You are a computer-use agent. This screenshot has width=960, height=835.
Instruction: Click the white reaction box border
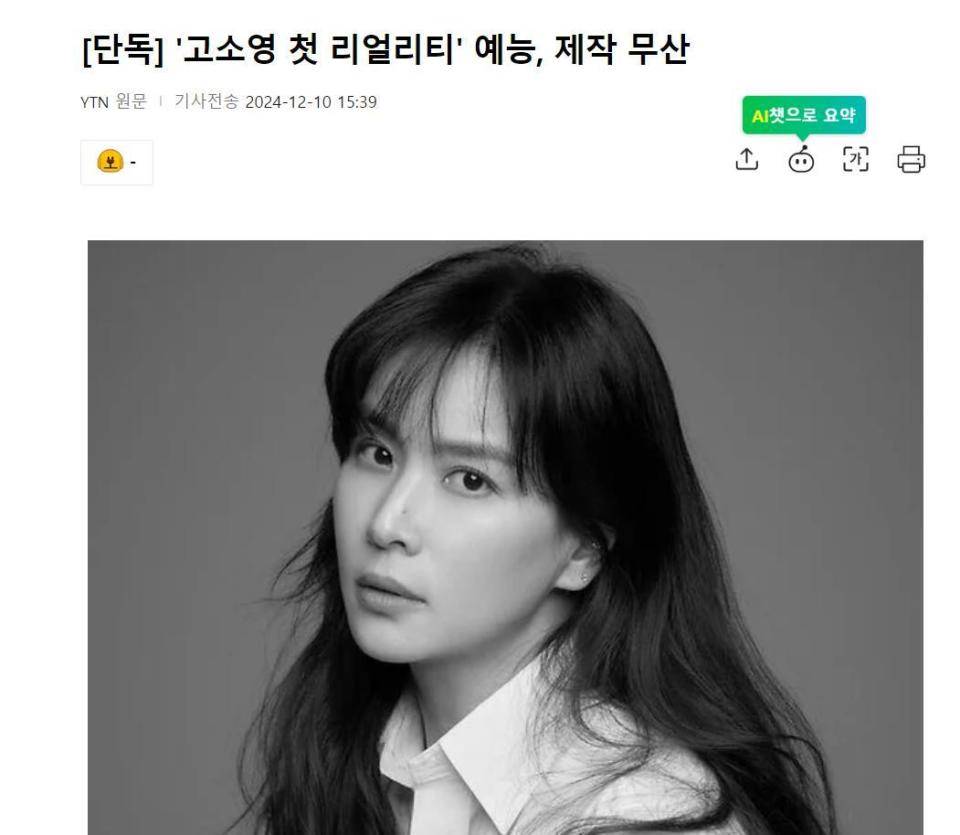click(116, 162)
